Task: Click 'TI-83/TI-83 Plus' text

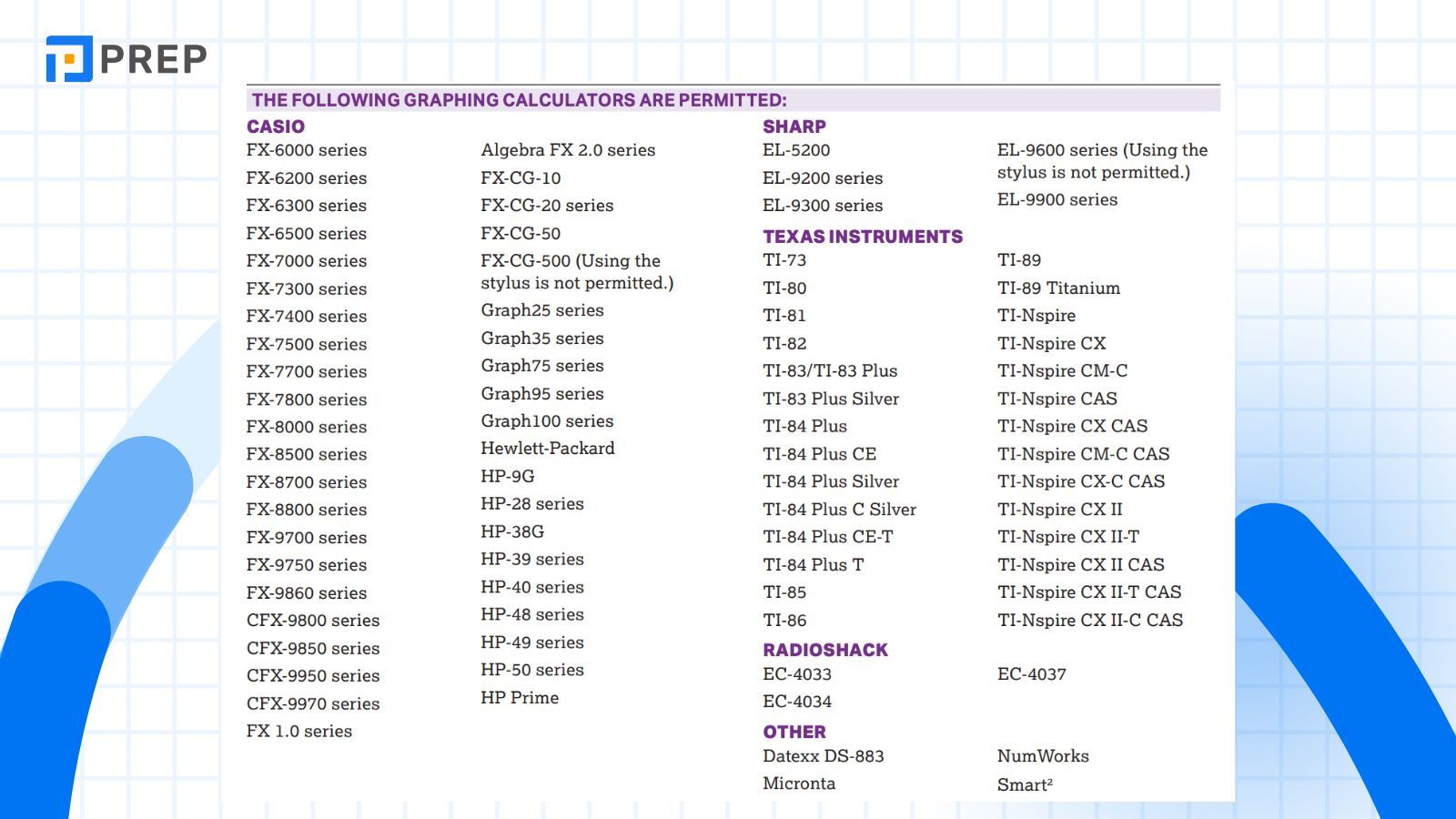Action: coord(830,371)
